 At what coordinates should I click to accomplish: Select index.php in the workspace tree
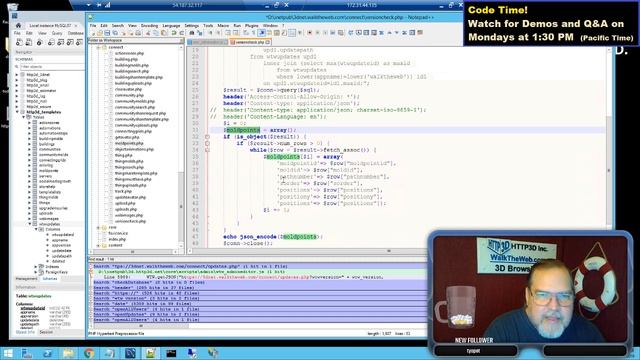tap(117, 239)
